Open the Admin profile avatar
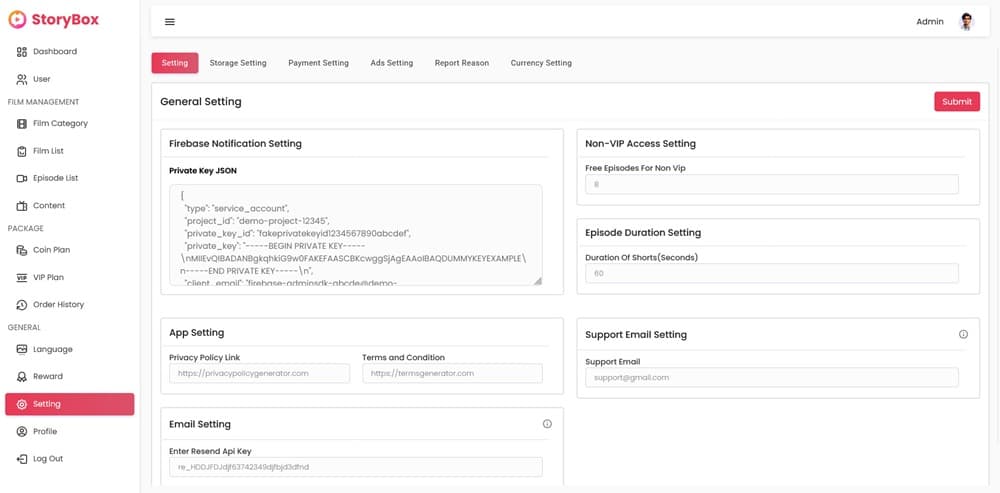 pyautogui.click(x=966, y=22)
